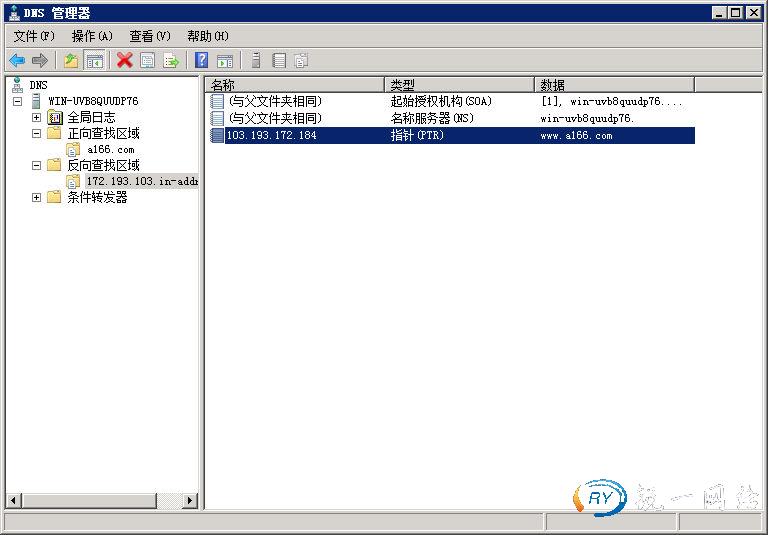Select the 条件转发器 tree item
The height and width of the screenshot is (535, 768).
tap(97, 197)
